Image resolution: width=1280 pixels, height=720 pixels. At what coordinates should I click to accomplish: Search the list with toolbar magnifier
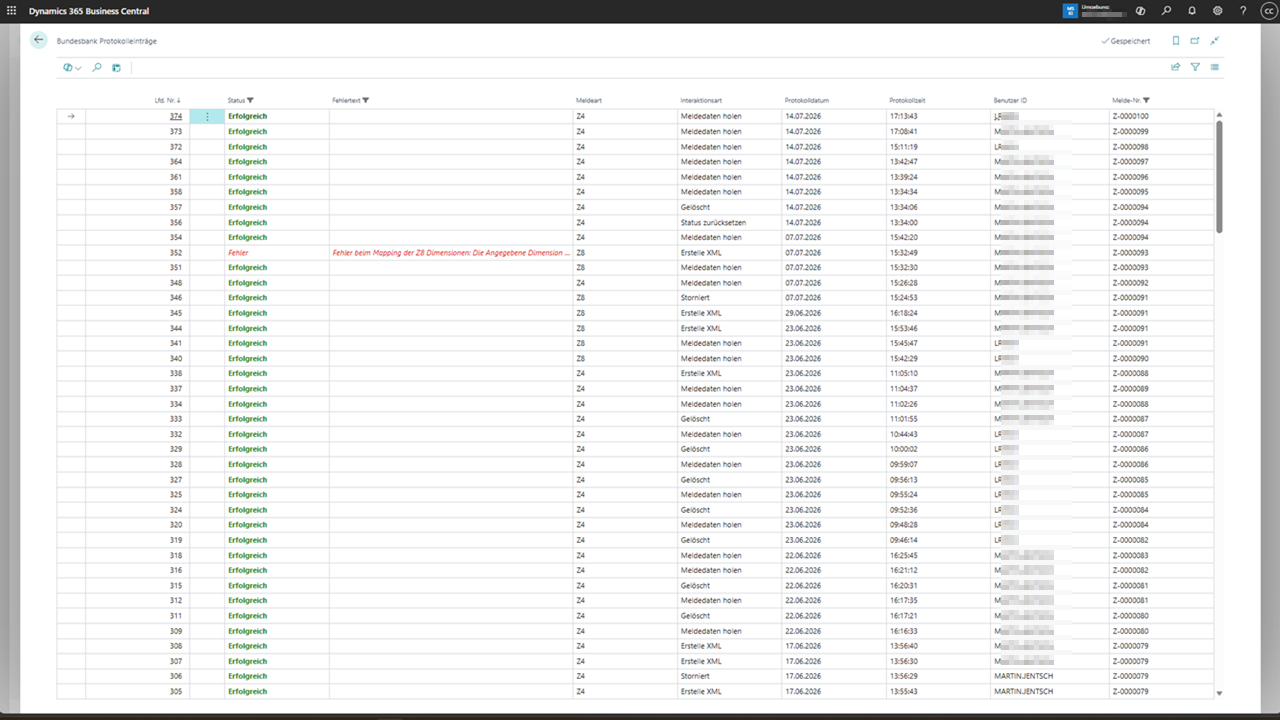(97, 67)
